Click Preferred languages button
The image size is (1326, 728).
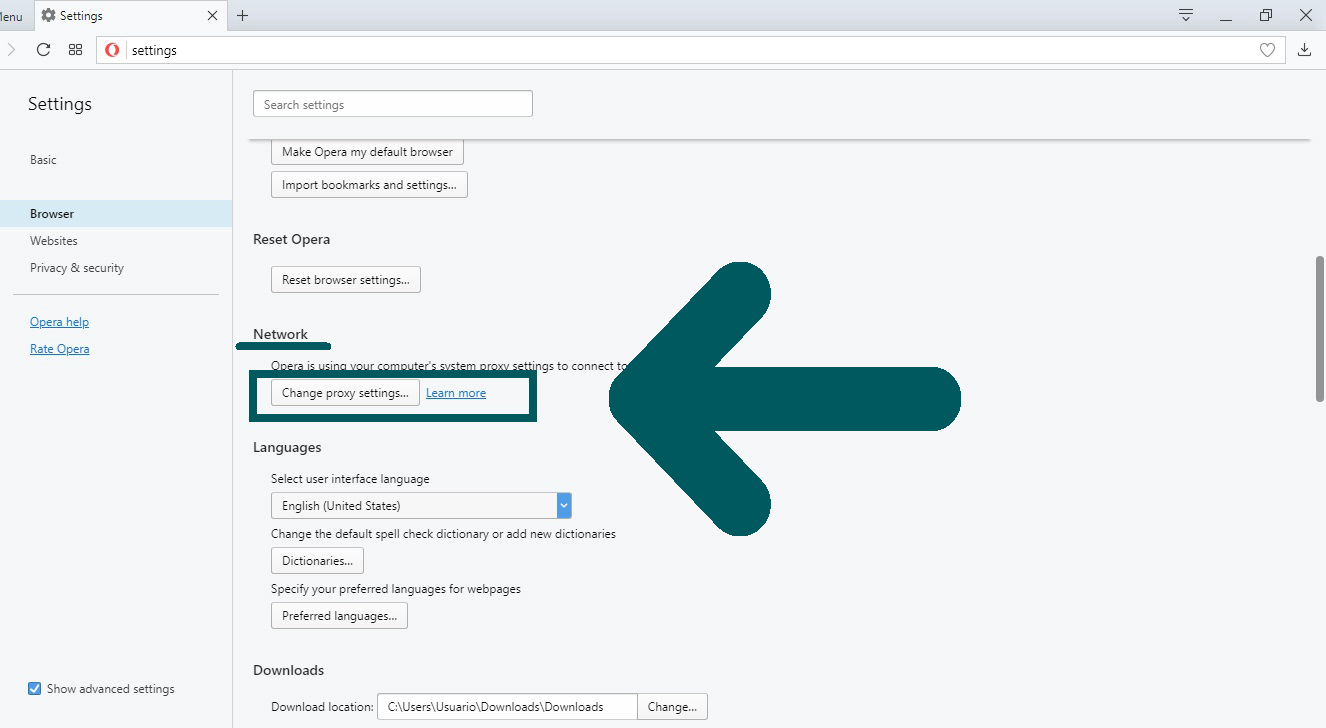pos(339,616)
